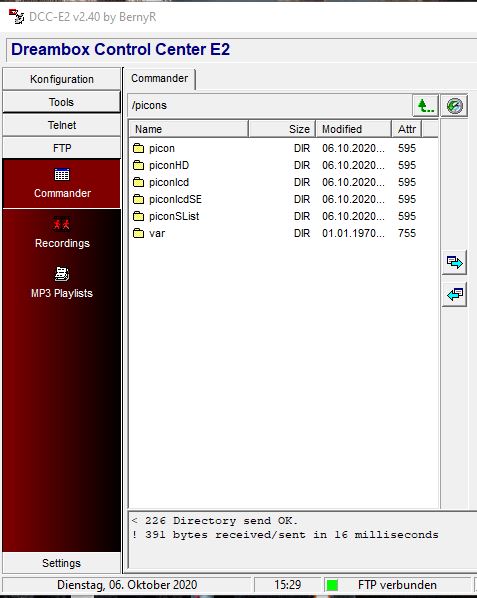The width and height of the screenshot is (477, 598).
Task: Click the /picons path field
Action: click(x=270, y=105)
